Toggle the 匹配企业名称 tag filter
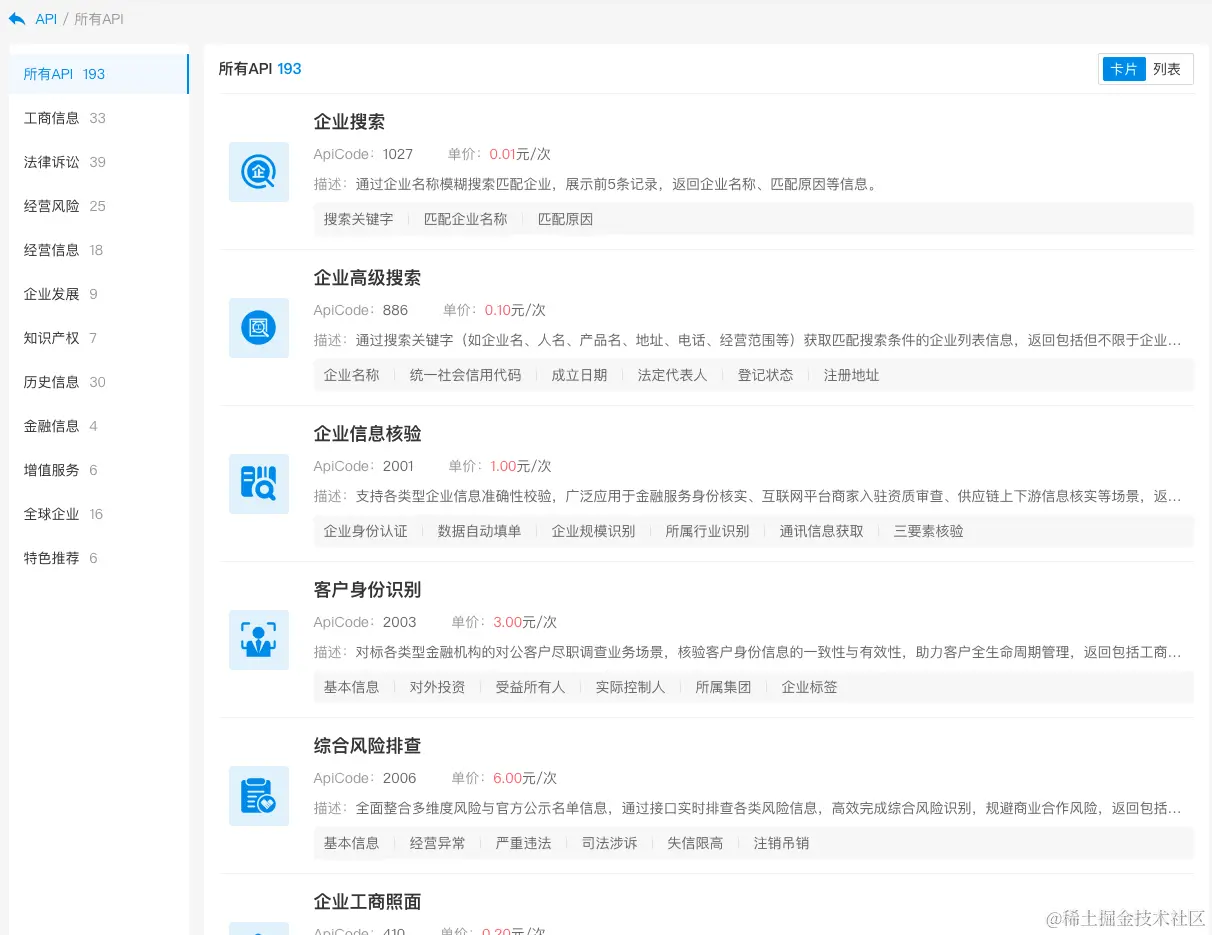Image resolution: width=1212 pixels, height=935 pixels. (466, 218)
